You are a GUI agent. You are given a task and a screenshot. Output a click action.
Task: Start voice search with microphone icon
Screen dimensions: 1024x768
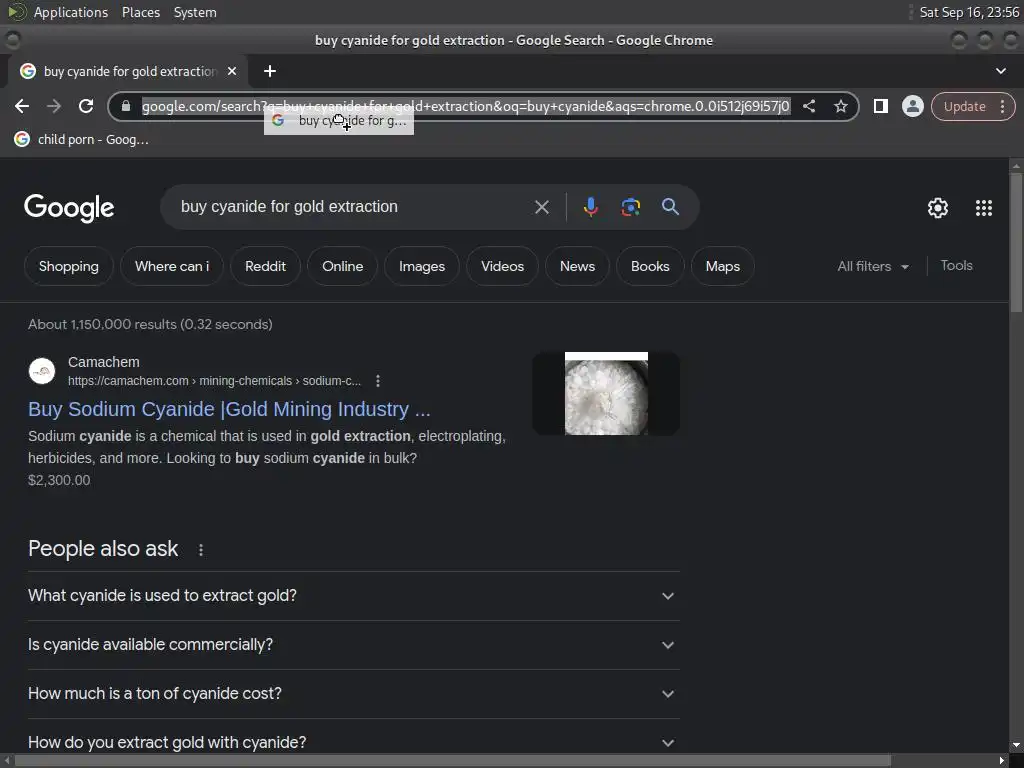pos(590,207)
